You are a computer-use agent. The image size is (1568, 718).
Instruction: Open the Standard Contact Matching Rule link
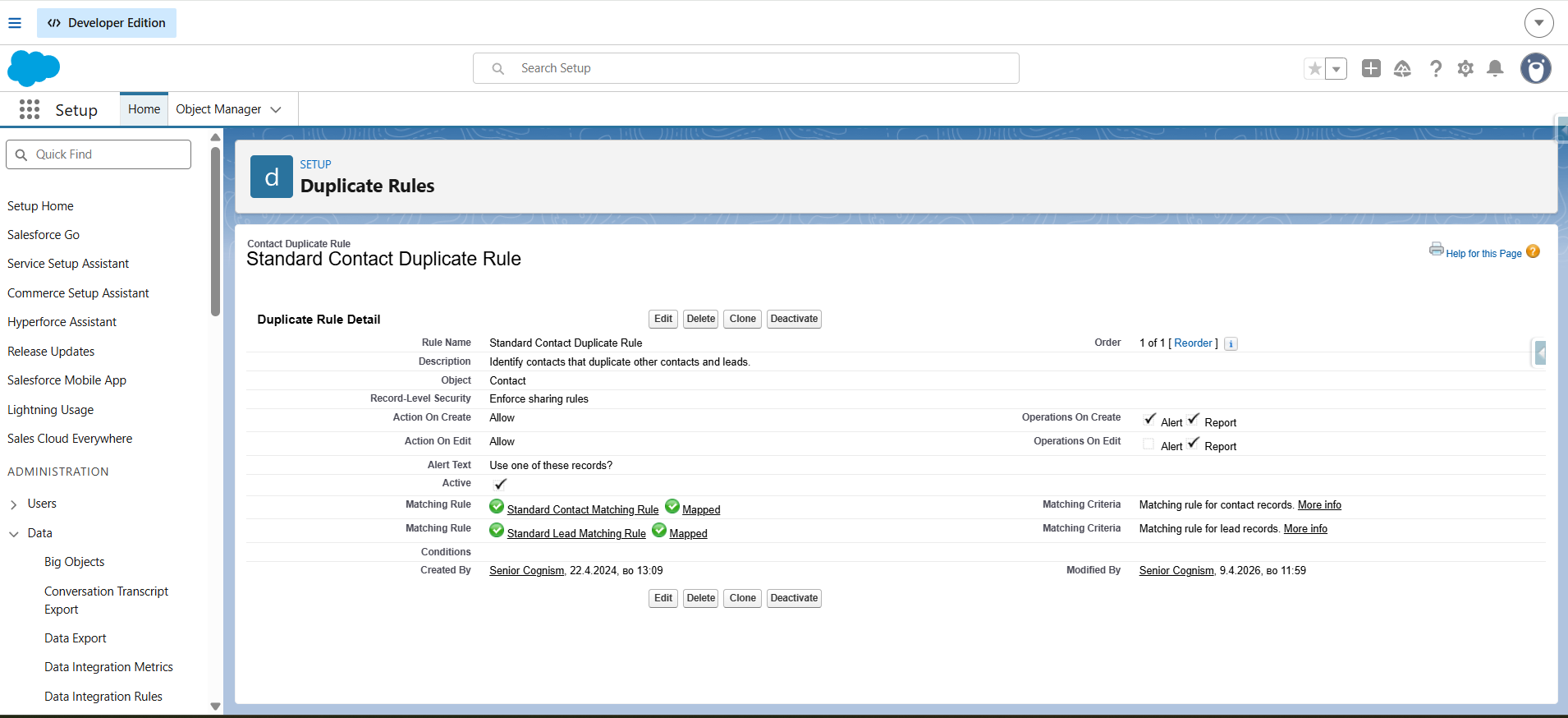[x=582, y=510]
